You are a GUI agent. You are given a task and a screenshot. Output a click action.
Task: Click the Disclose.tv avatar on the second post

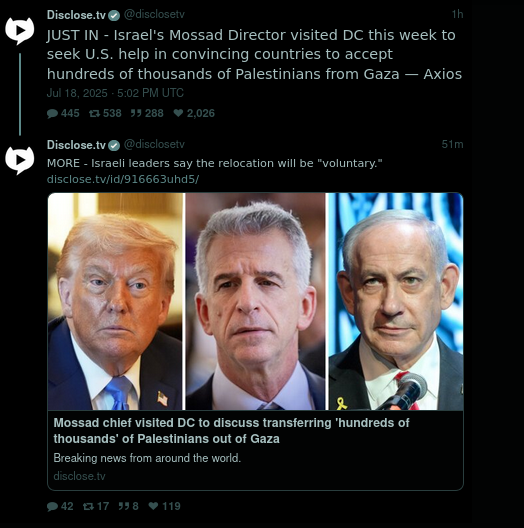point(20,161)
